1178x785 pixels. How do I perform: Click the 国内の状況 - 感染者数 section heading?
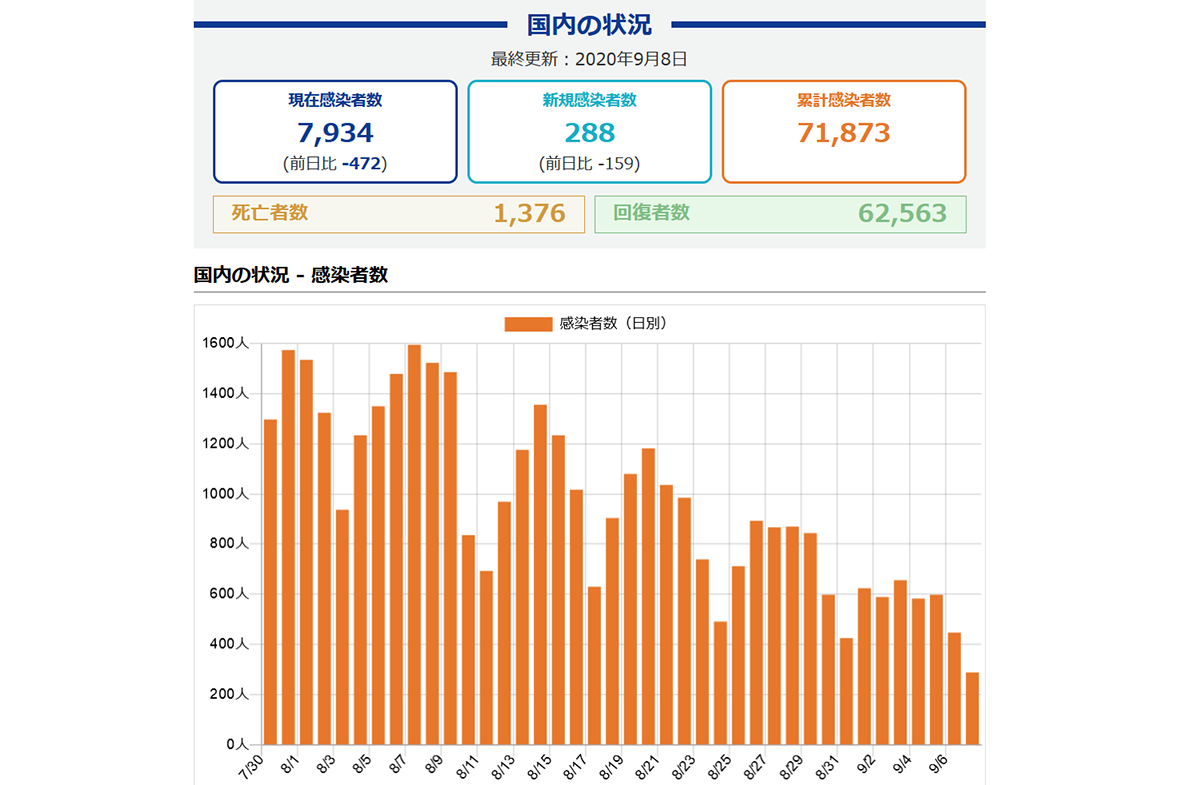[x=291, y=275]
